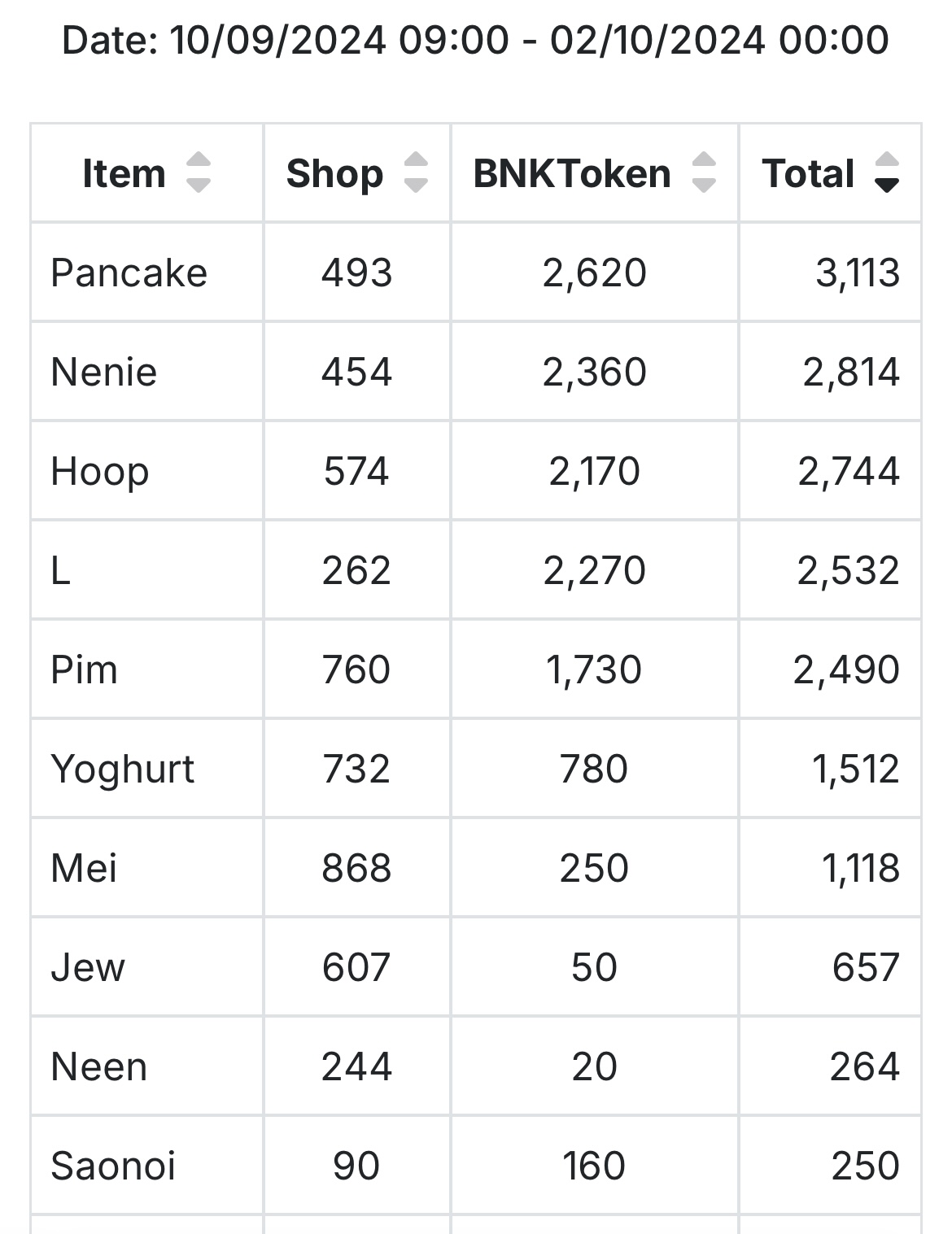This screenshot has width=952, height=1234.
Task: Click the date range text
Action: 475,40
